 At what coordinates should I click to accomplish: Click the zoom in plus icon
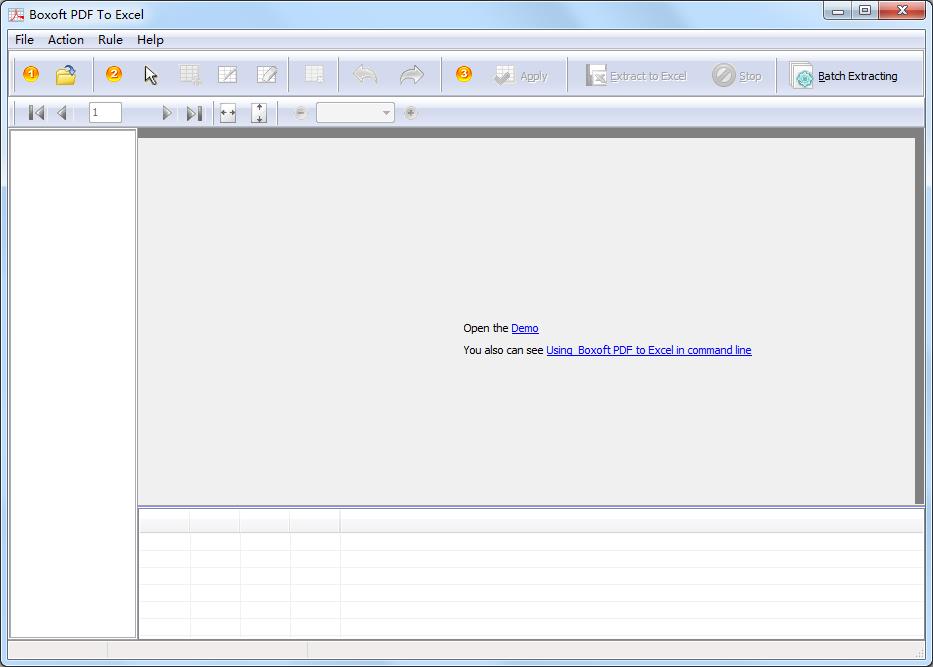411,112
